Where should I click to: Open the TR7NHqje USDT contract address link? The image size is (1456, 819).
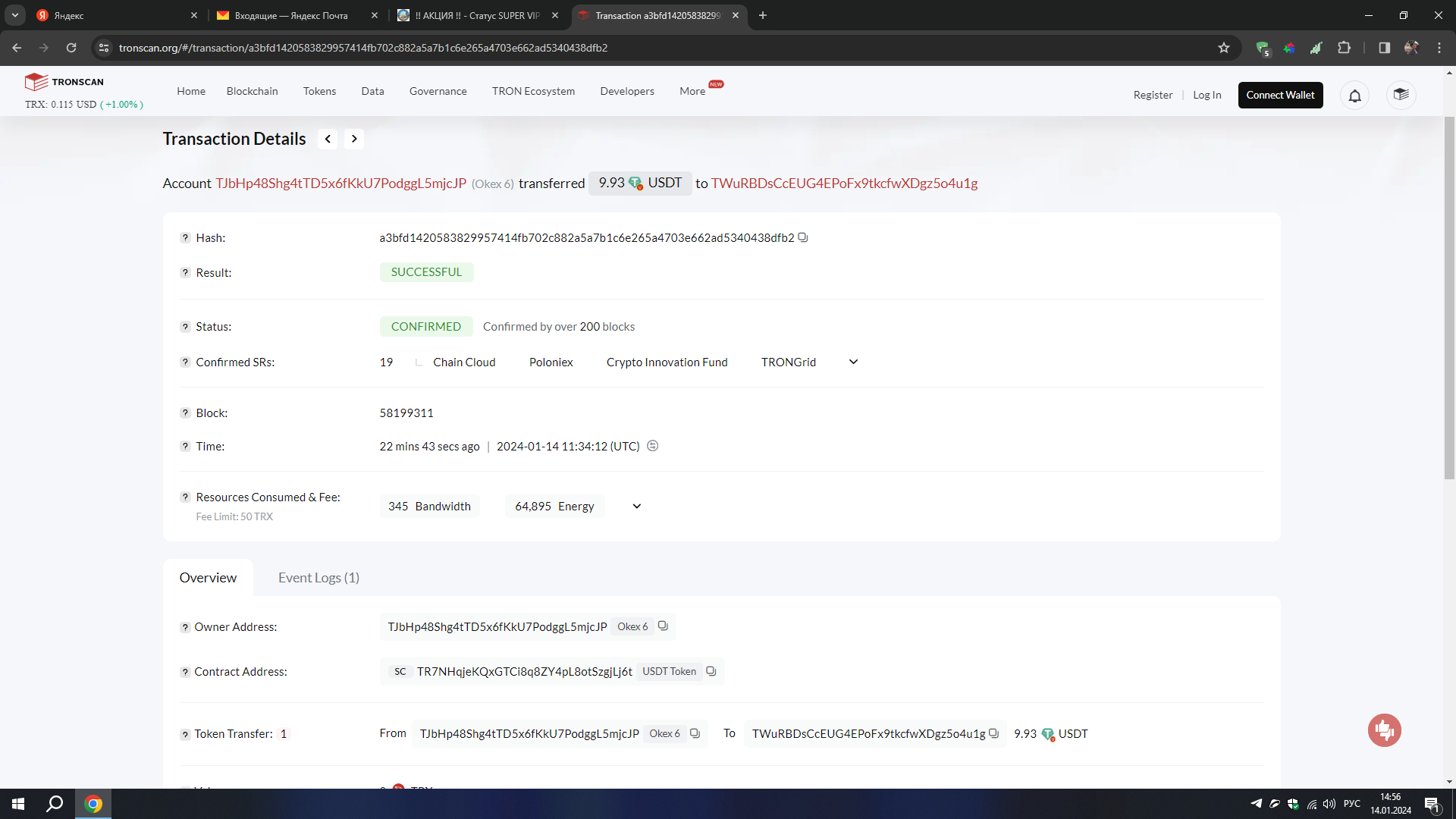click(524, 672)
